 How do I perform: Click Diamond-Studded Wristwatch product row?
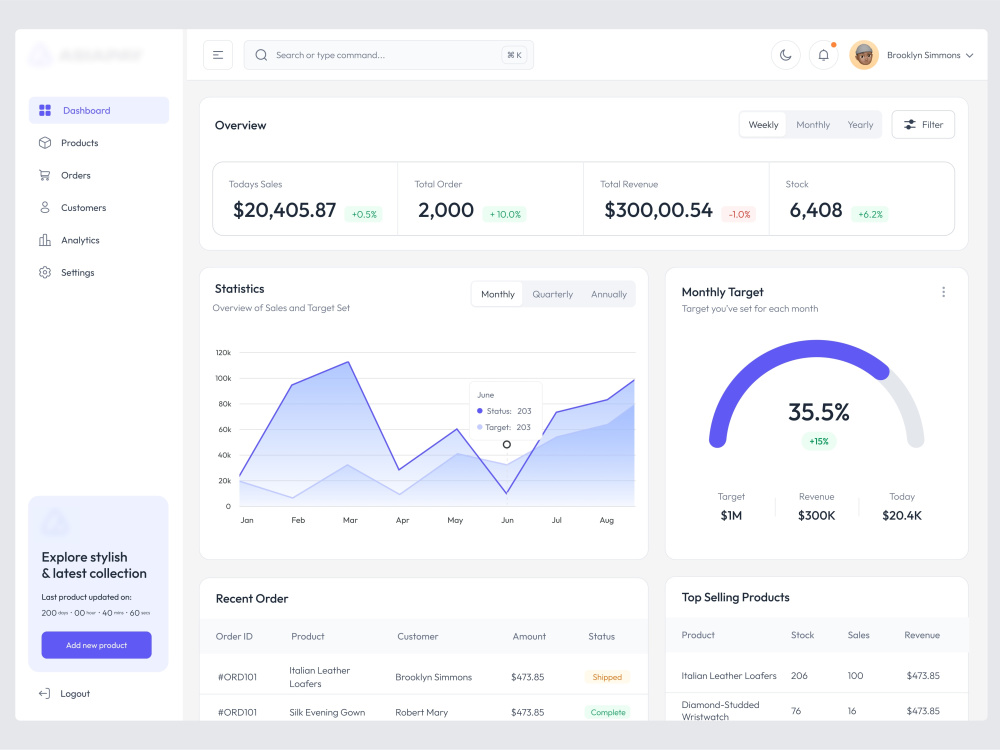coord(816,709)
